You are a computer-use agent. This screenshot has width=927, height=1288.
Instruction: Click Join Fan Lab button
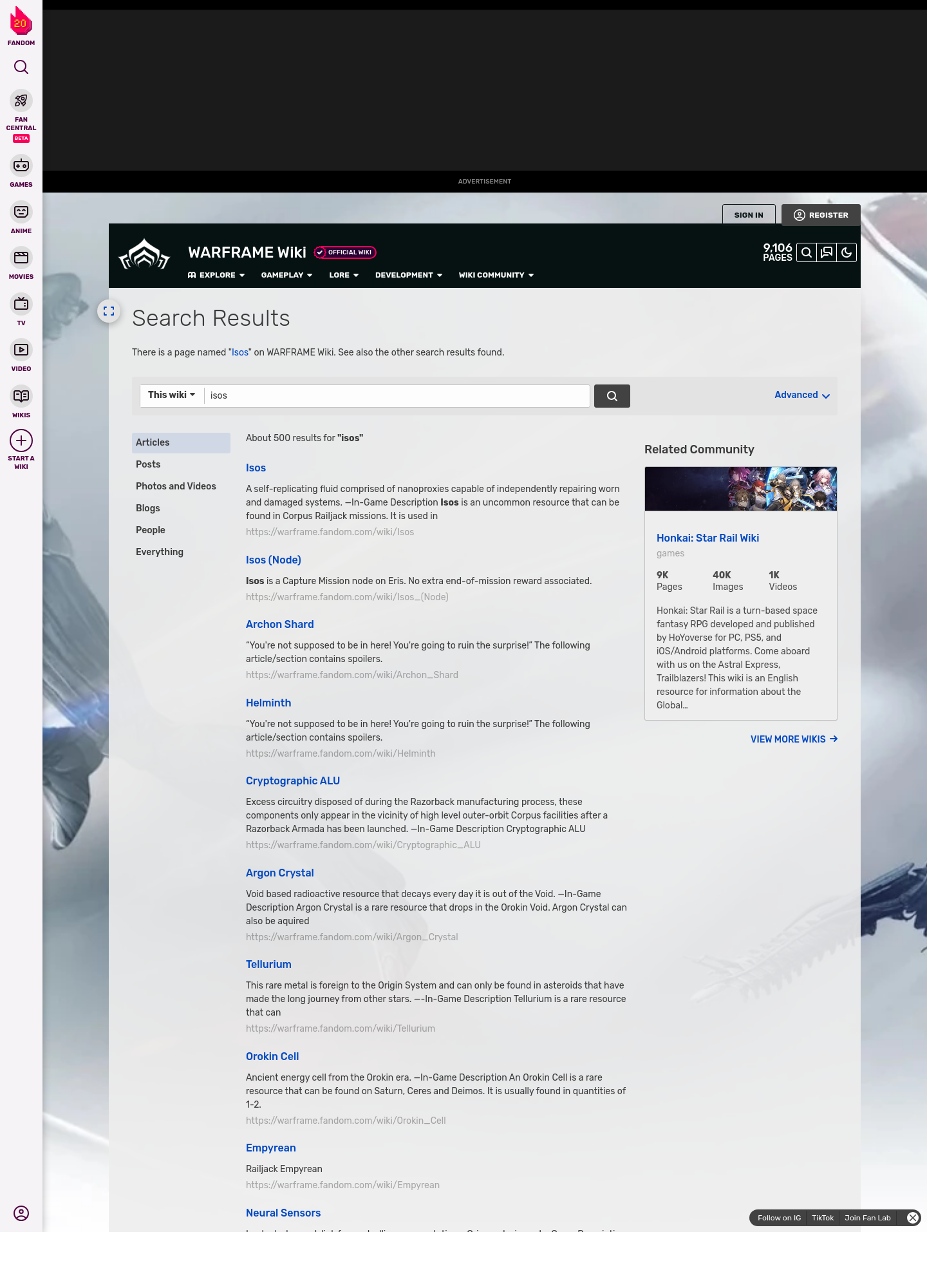coord(868,1218)
